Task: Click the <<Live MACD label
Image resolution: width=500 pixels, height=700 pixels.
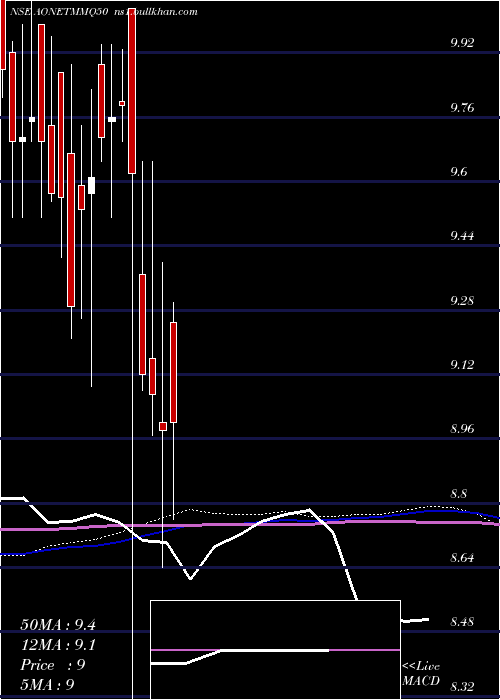Action: pyautogui.click(x=421, y=673)
